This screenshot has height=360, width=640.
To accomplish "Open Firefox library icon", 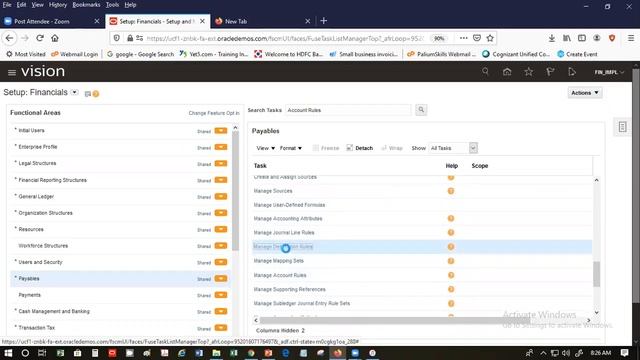I will (567, 38).
